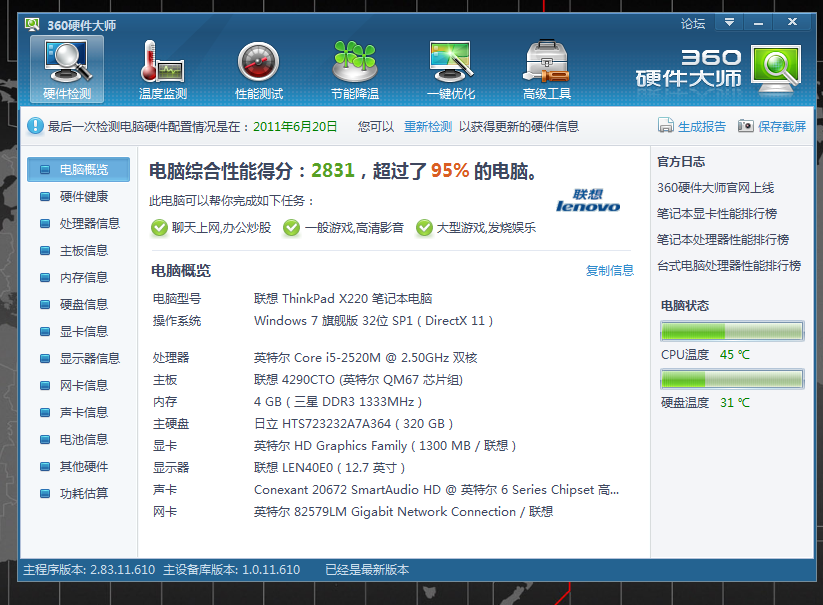The image size is (823, 605).
Task: Click the score value 2831
Action: click(x=333, y=171)
